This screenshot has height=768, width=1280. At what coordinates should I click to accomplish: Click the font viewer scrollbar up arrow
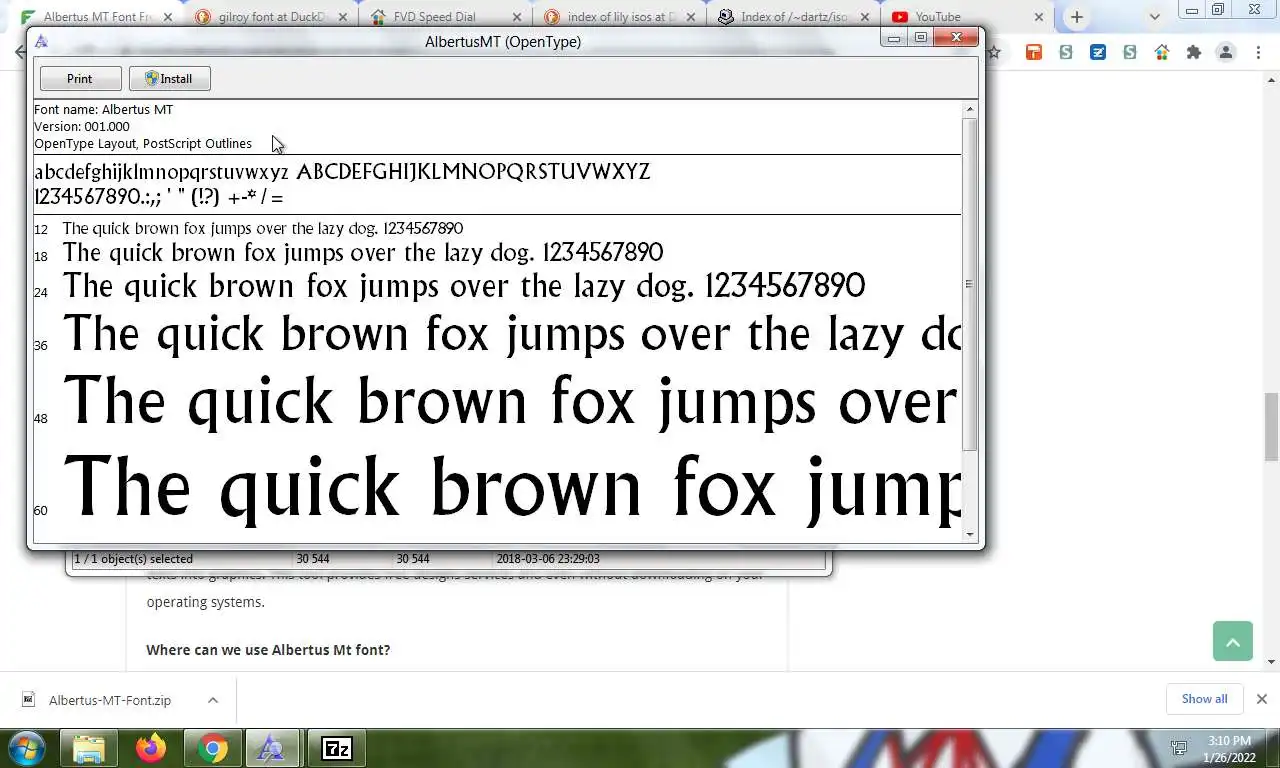969,109
